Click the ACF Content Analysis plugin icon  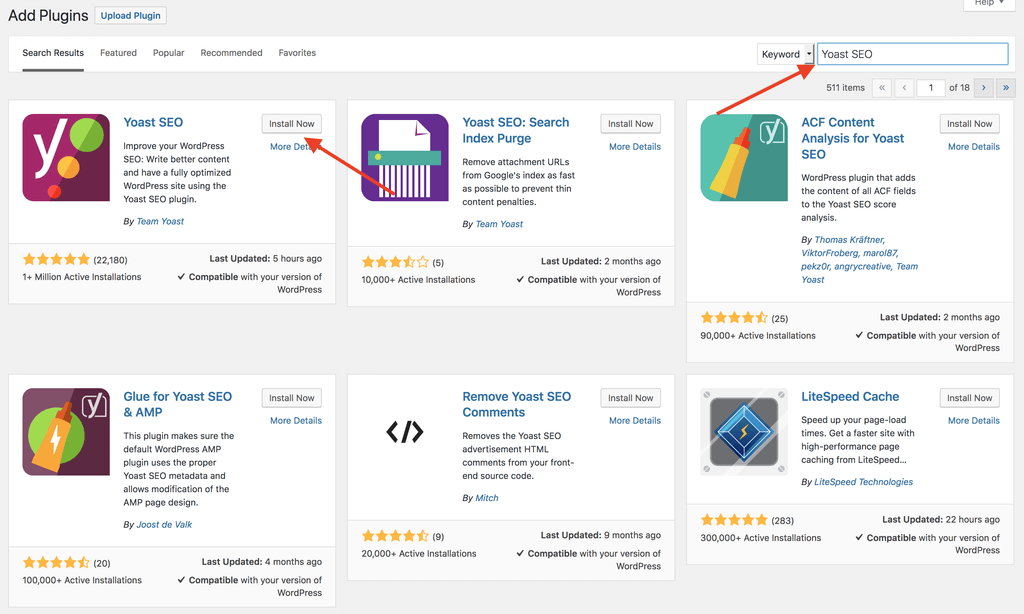tap(744, 157)
